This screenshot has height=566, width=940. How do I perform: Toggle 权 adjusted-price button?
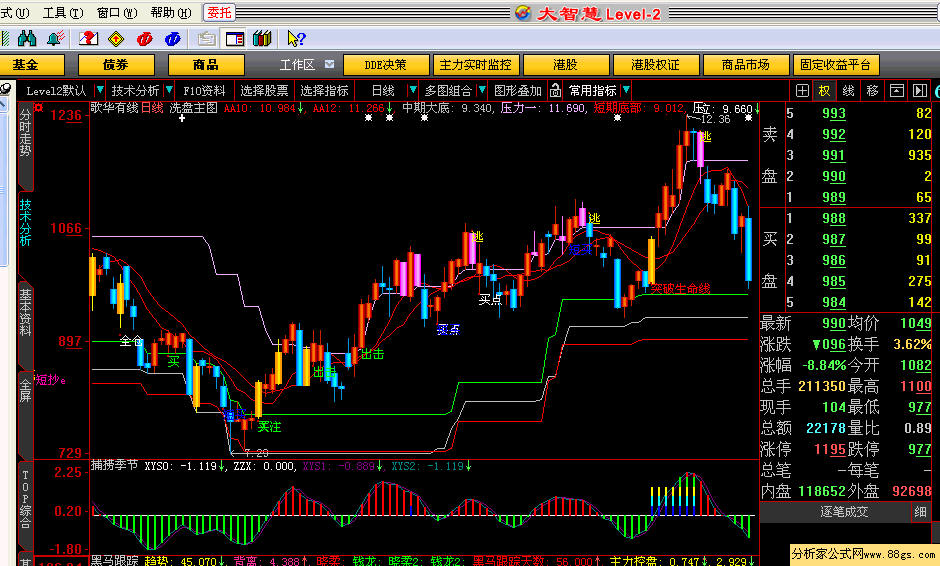click(824, 91)
